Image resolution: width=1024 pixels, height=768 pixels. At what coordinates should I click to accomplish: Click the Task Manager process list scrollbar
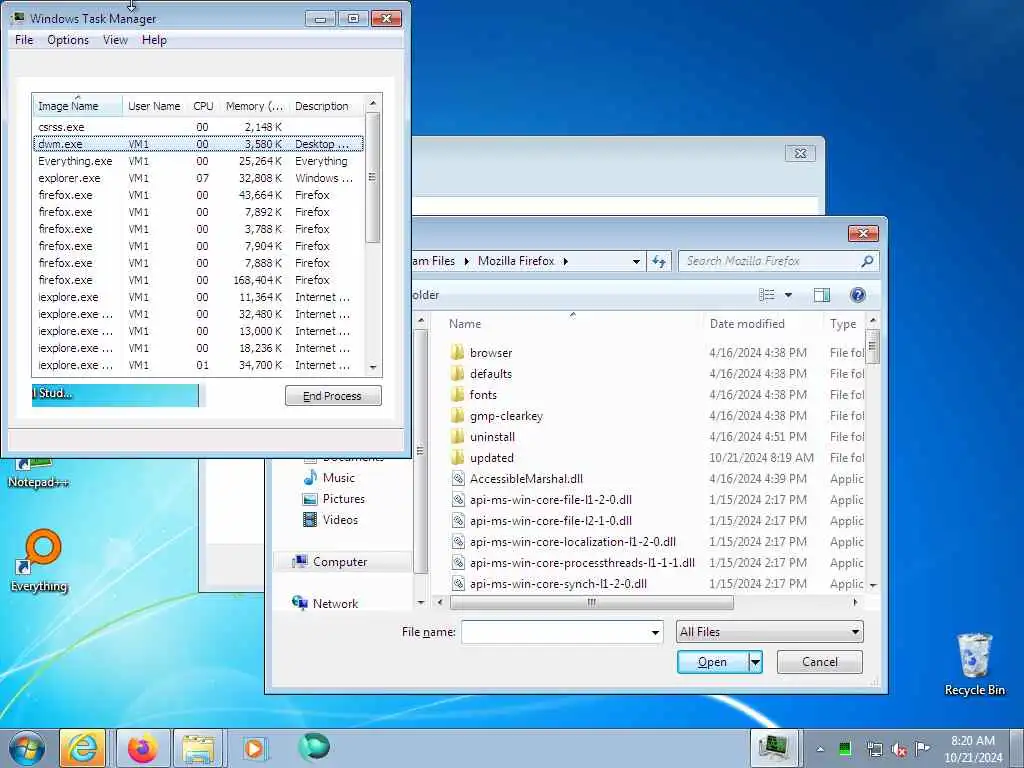[373, 178]
